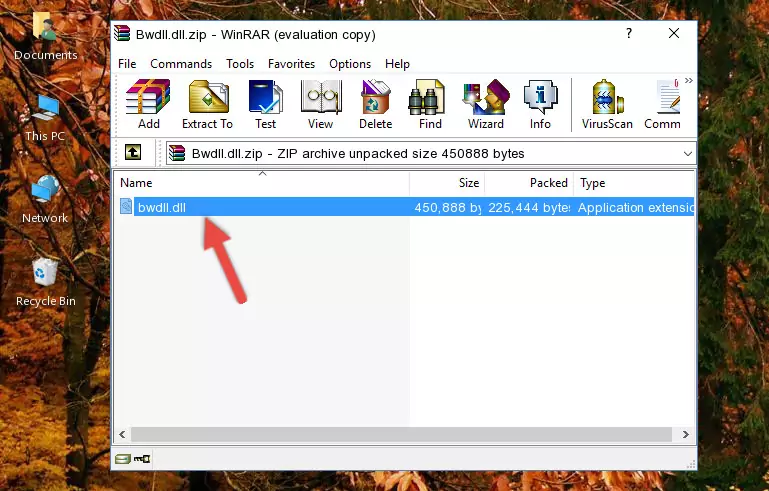Open the Options menu
The width and height of the screenshot is (769, 491).
[x=350, y=64]
